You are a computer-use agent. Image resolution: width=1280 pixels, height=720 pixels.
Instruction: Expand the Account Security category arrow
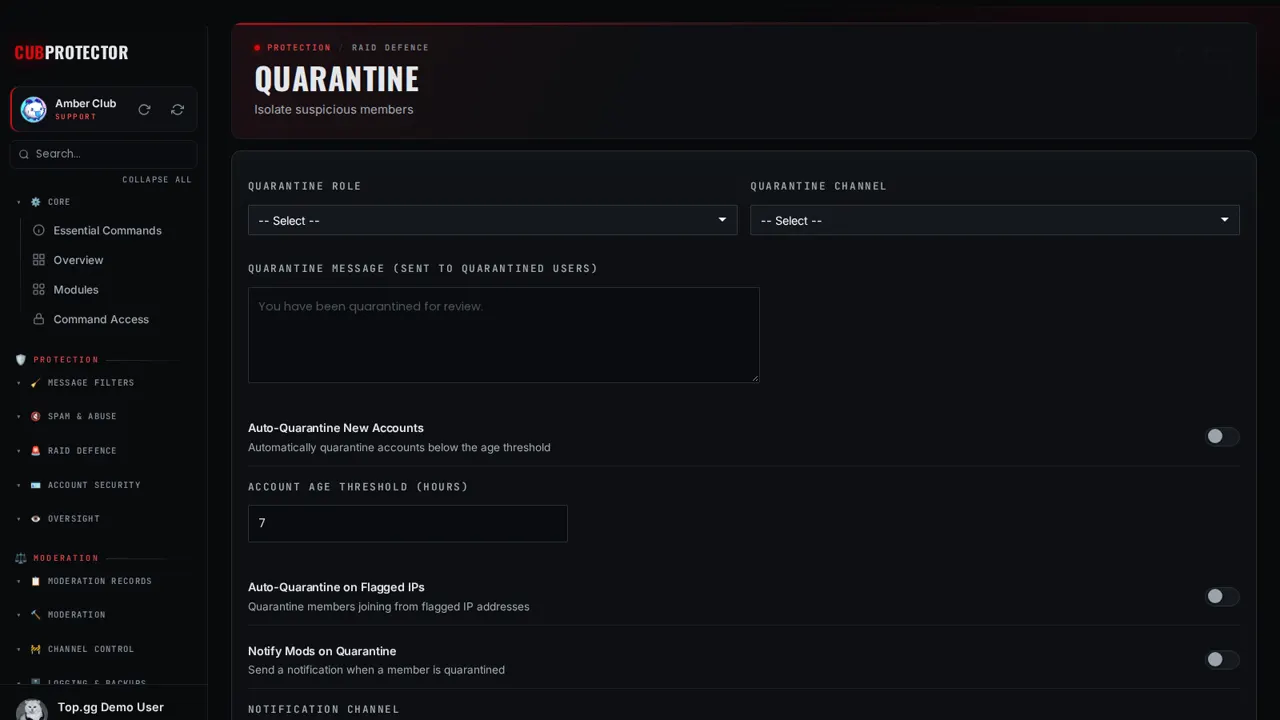pyautogui.click(x=18, y=485)
